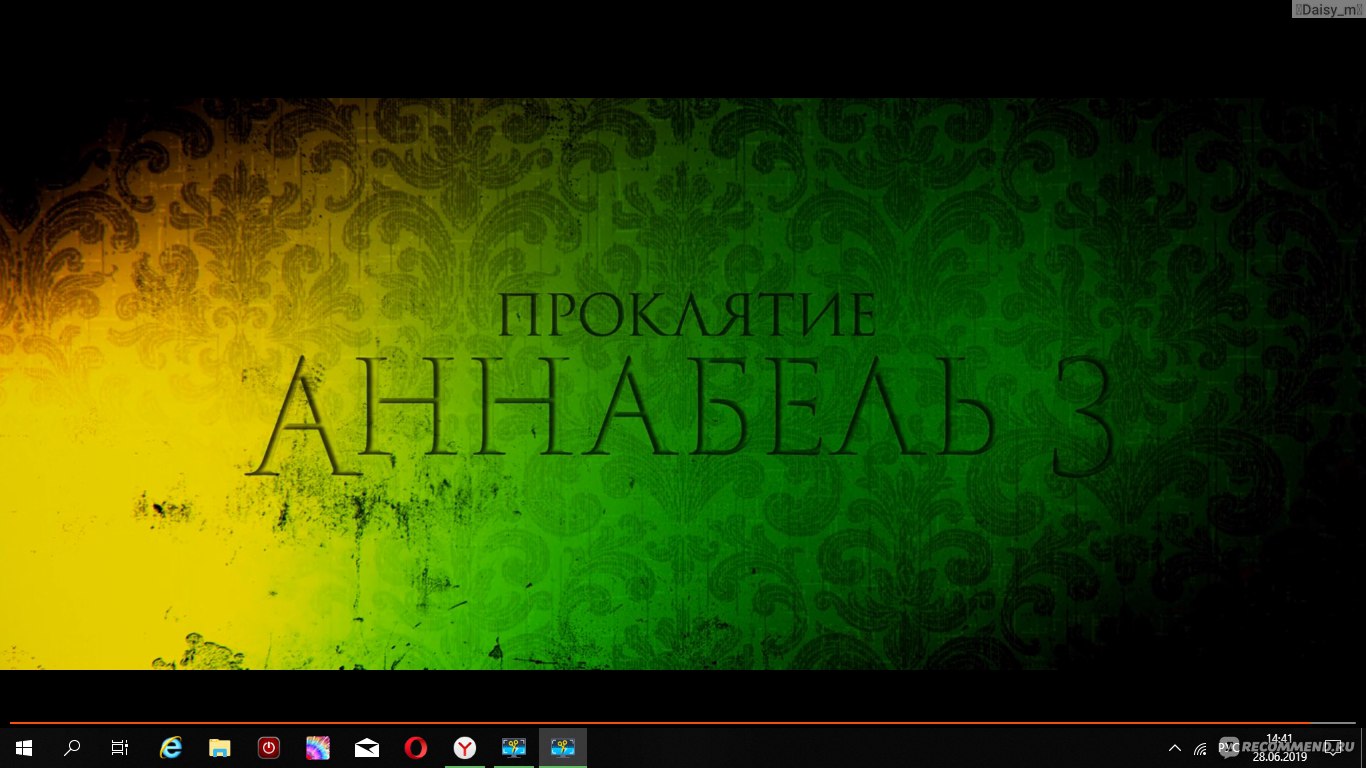Select the active Snip & Sketch taskbar icon
This screenshot has height=768, width=1366.
pyautogui.click(x=563, y=748)
